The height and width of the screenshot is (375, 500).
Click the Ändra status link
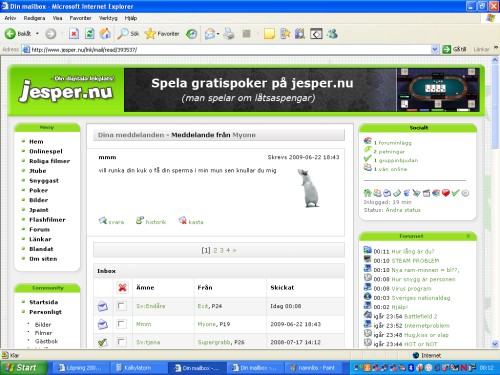(403, 210)
